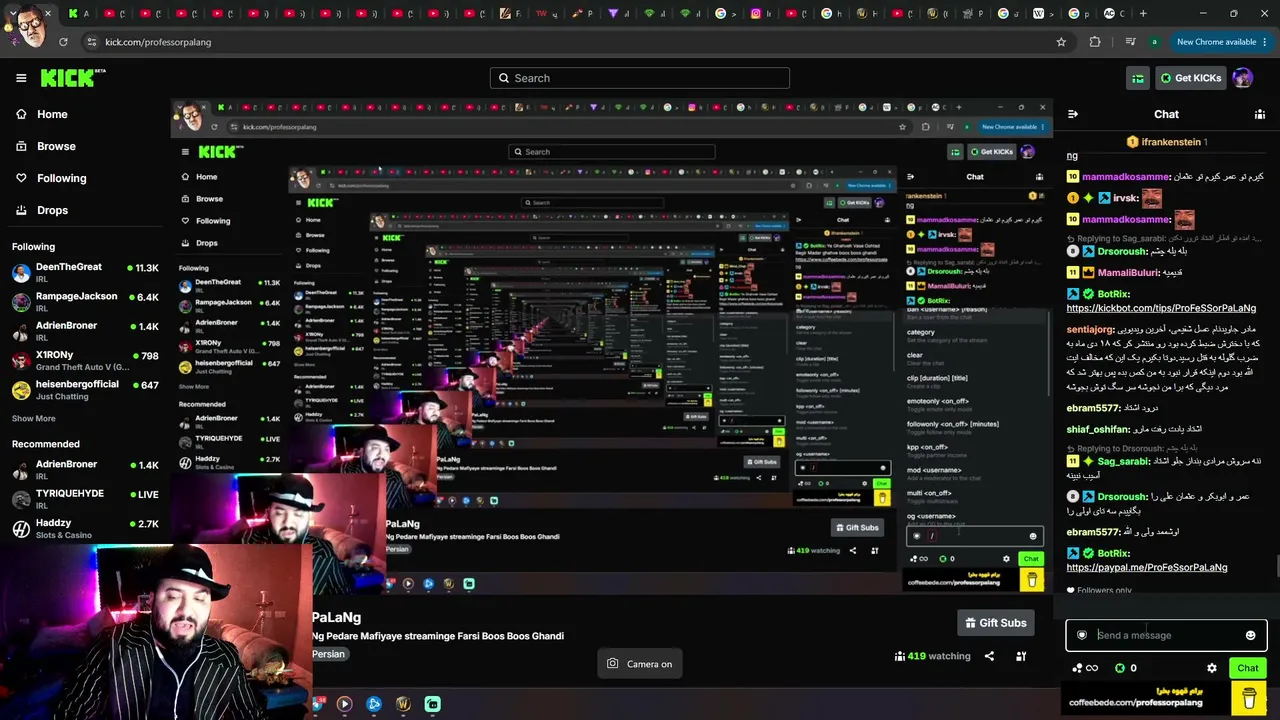Open the Chrome extensions puzzle icon
Viewport: 1280px width, 720px height.
click(x=1095, y=42)
